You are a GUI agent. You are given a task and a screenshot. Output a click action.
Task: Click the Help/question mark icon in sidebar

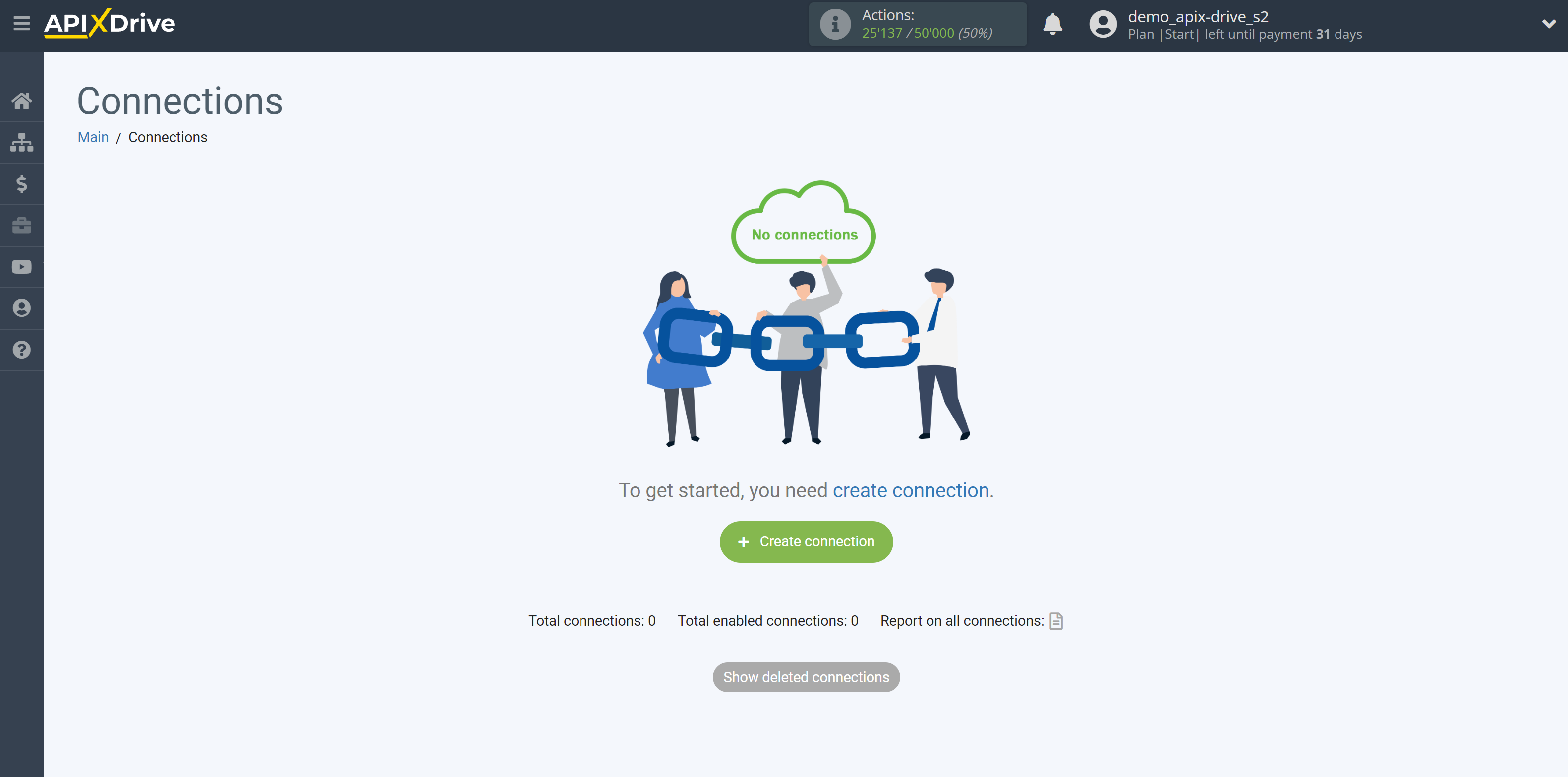pos(22,350)
